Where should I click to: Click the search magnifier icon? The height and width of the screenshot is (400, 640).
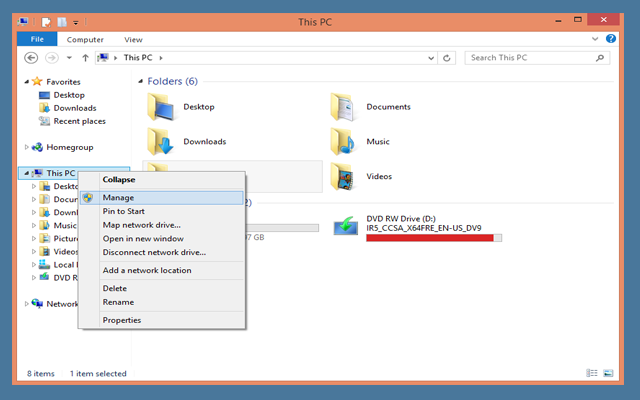[x=600, y=58]
